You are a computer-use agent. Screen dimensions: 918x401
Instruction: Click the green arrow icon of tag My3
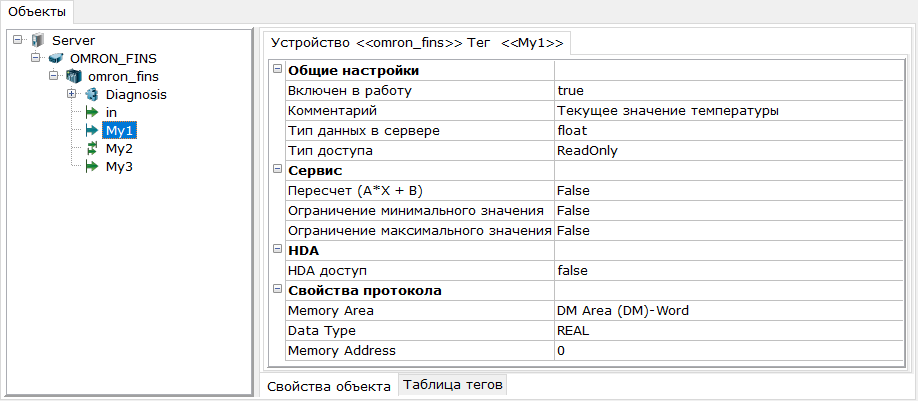point(92,167)
